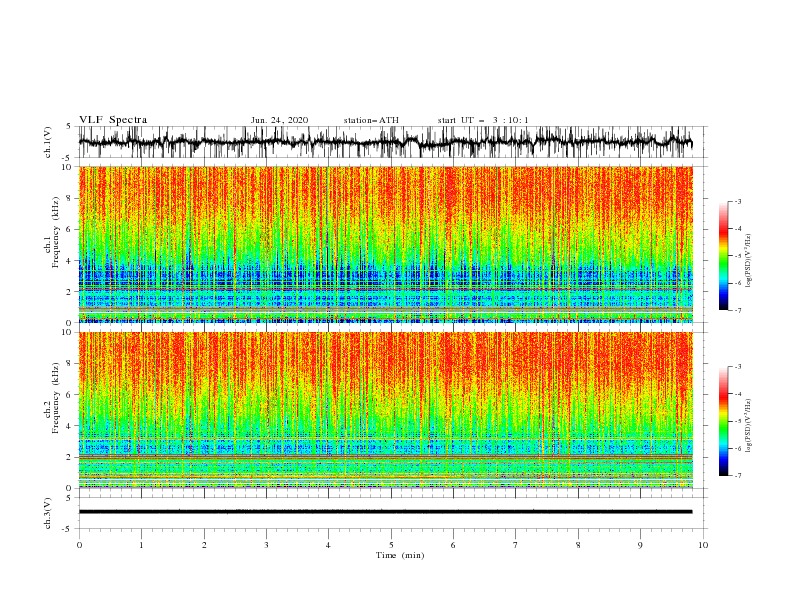Click the "-5" tick on the upper colorbar
This screenshot has height=612, width=792.
coord(737,256)
